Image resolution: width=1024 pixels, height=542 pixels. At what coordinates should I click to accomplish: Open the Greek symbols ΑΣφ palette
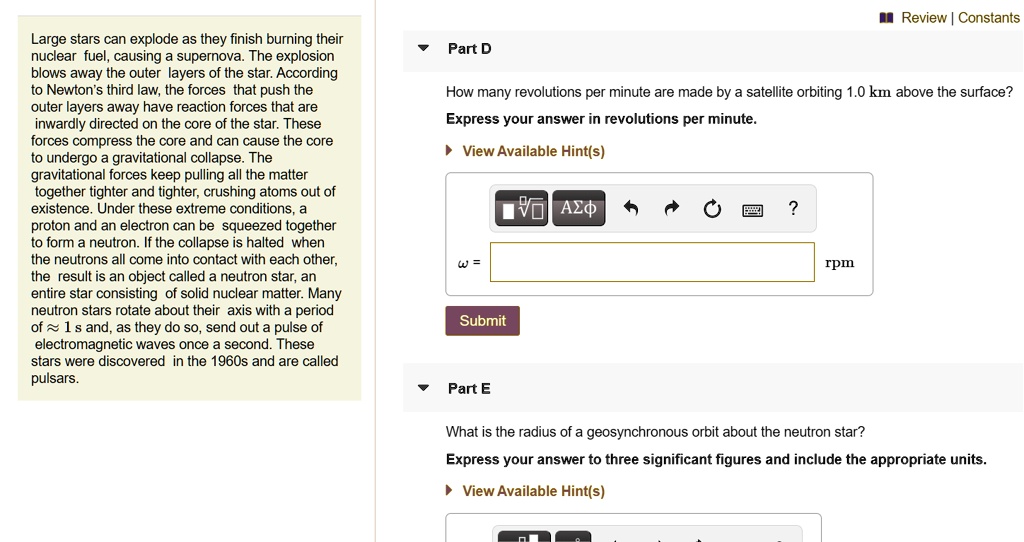579,208
